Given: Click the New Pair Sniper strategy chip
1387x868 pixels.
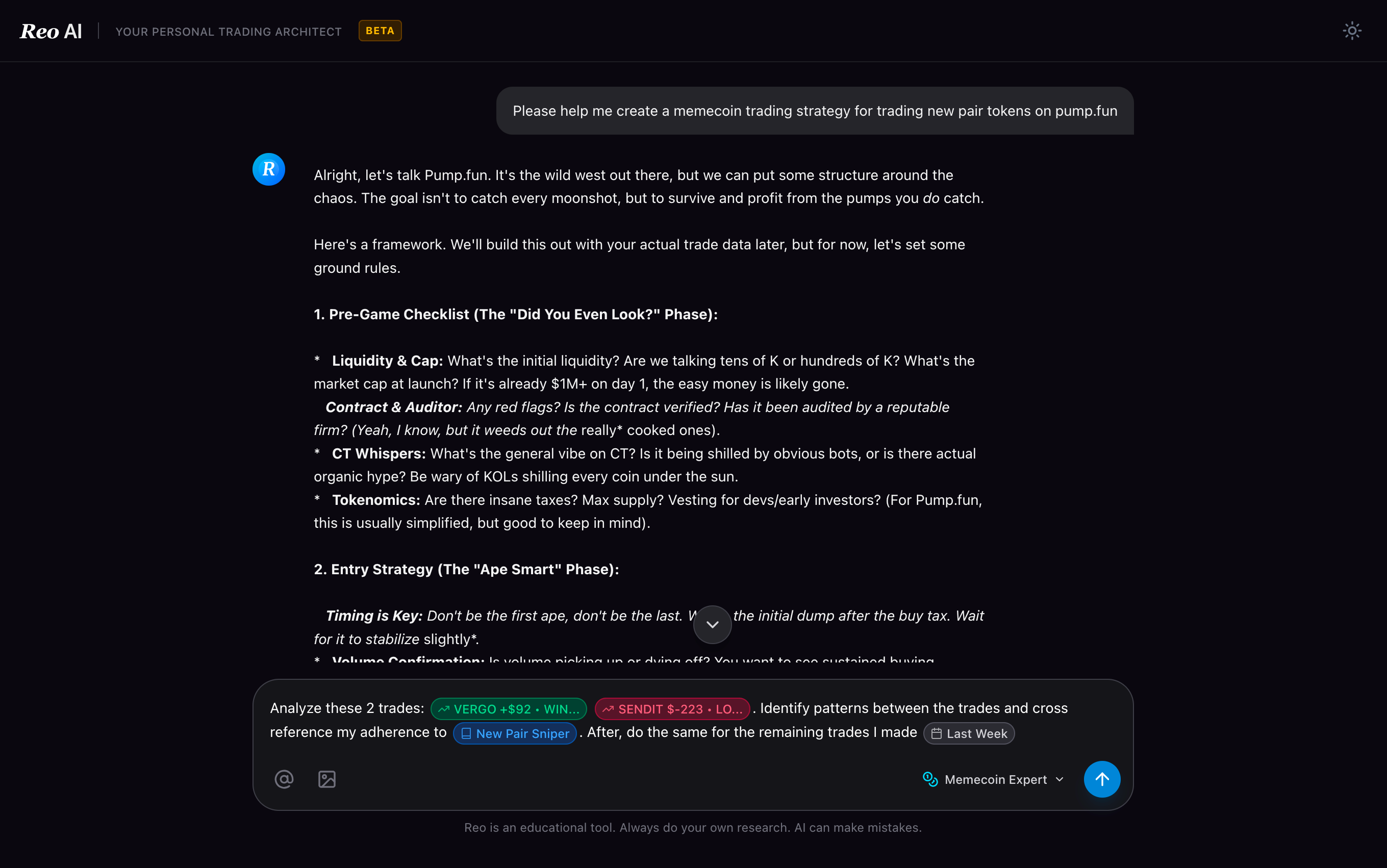Looking at the screenshot, I should pyautogui.click(x=514, y=733).
